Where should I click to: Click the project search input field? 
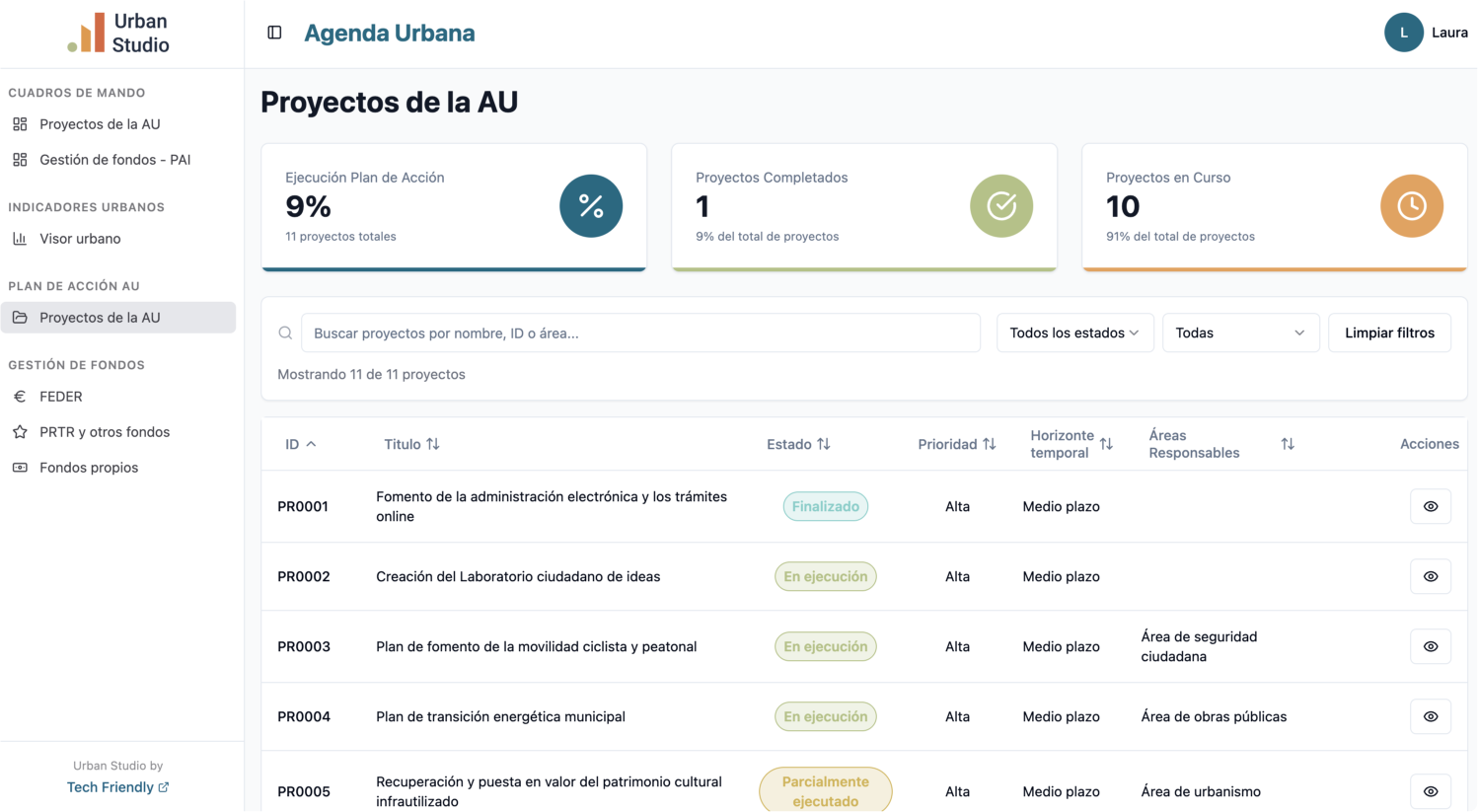(640, 333)
